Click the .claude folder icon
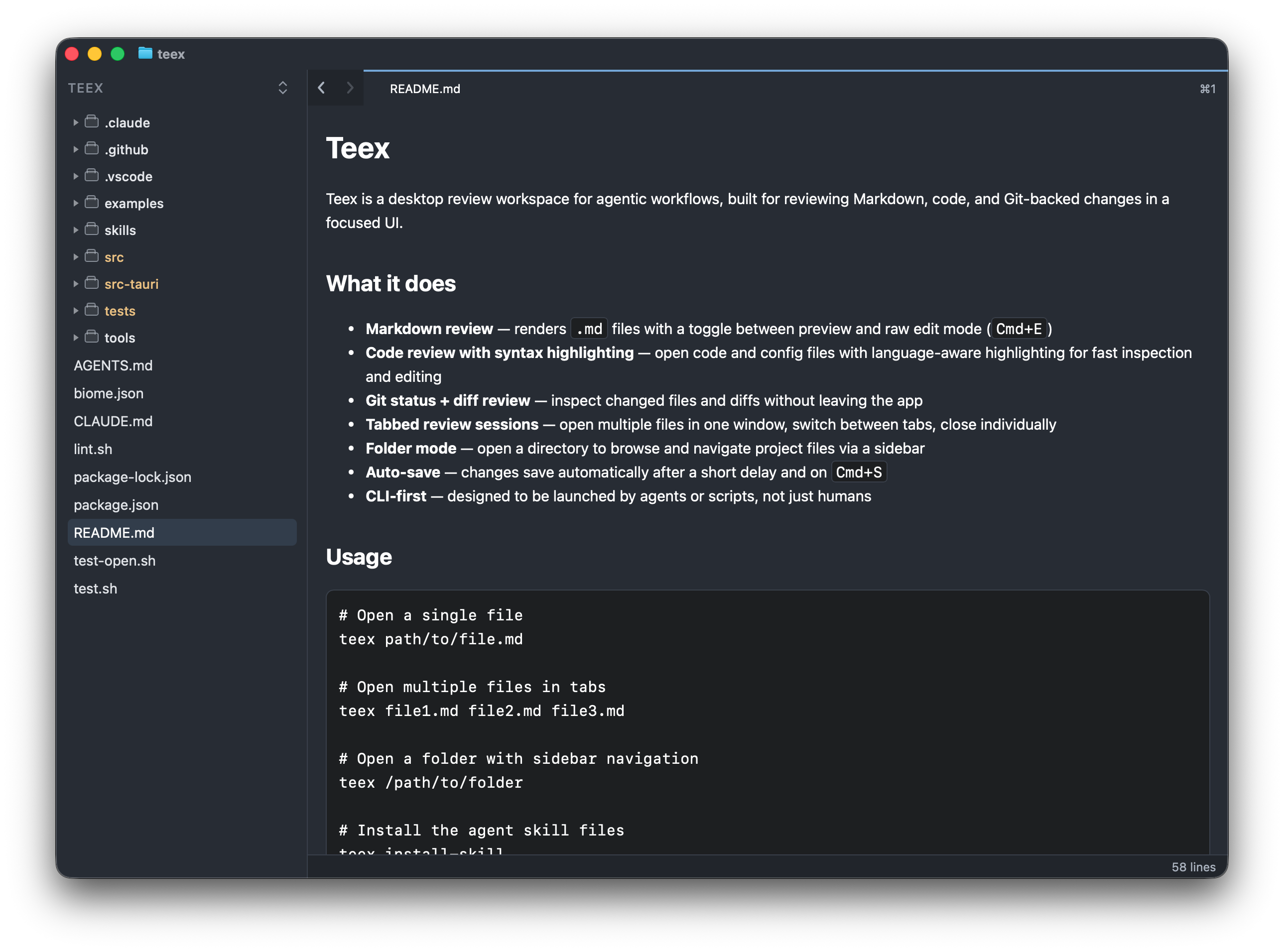Image resolution: width=1284 pixels, height=952 pixels. pyautogui.click(x=92, y=121)
